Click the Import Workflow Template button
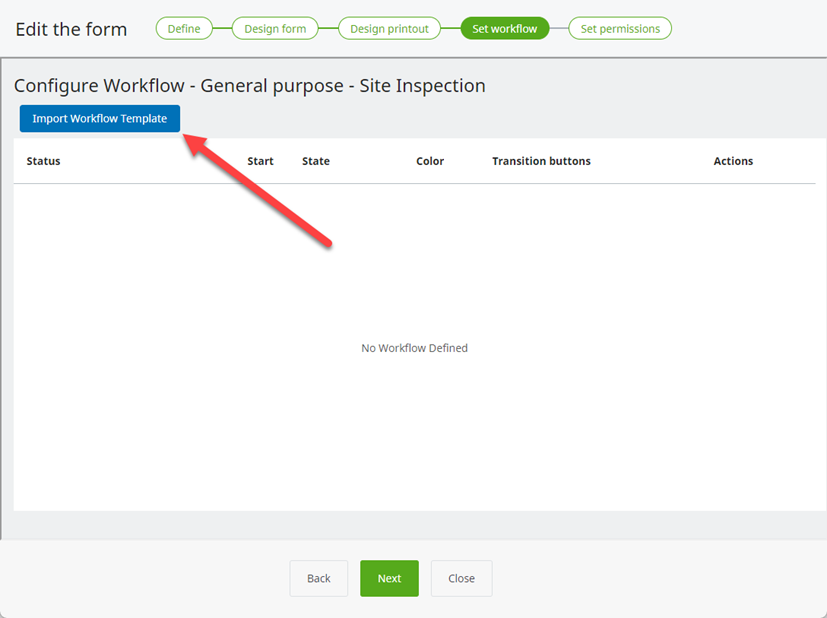This screenshot has height=618, width=827. (x=100, y=119)
